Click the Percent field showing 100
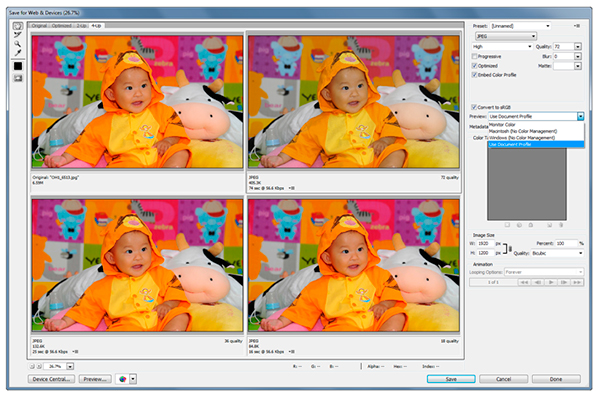The image size is (600, 398). click(x=566, y=243)
